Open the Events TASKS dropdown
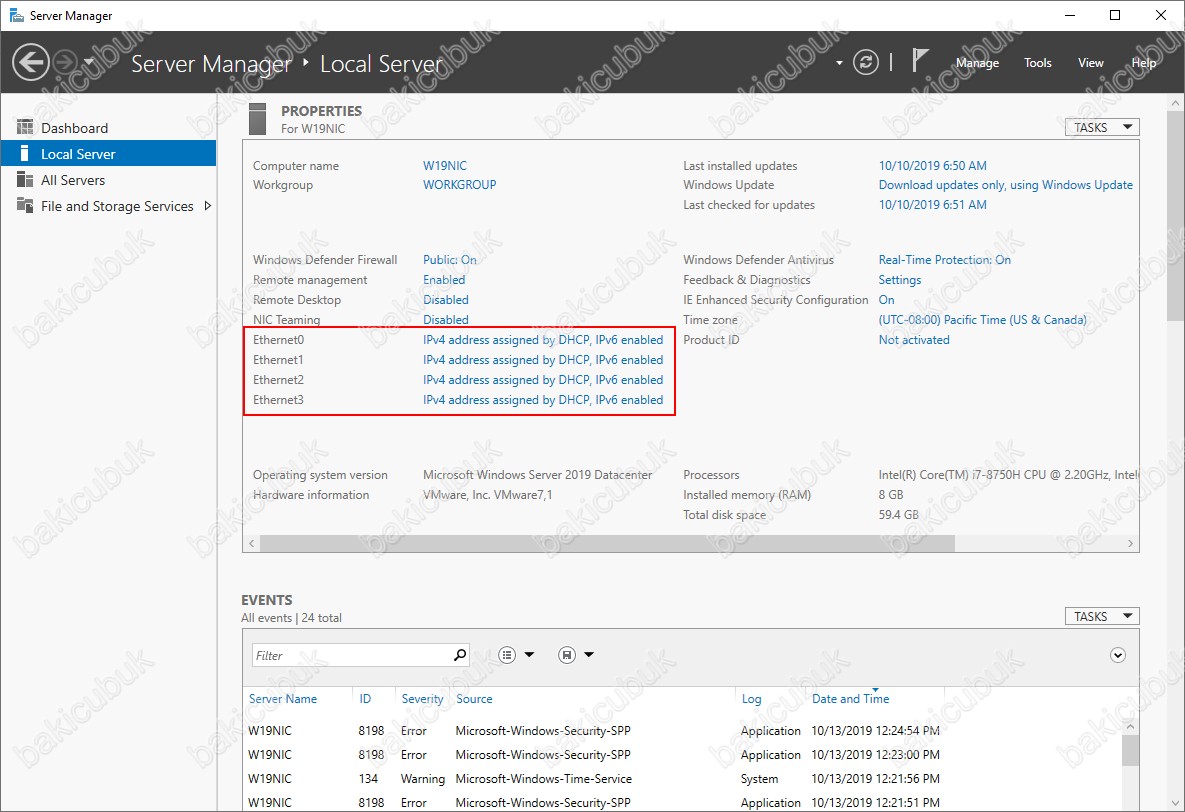This screenshot has height=812, width=1185. pyautogui.click(x=1102, y=616)
